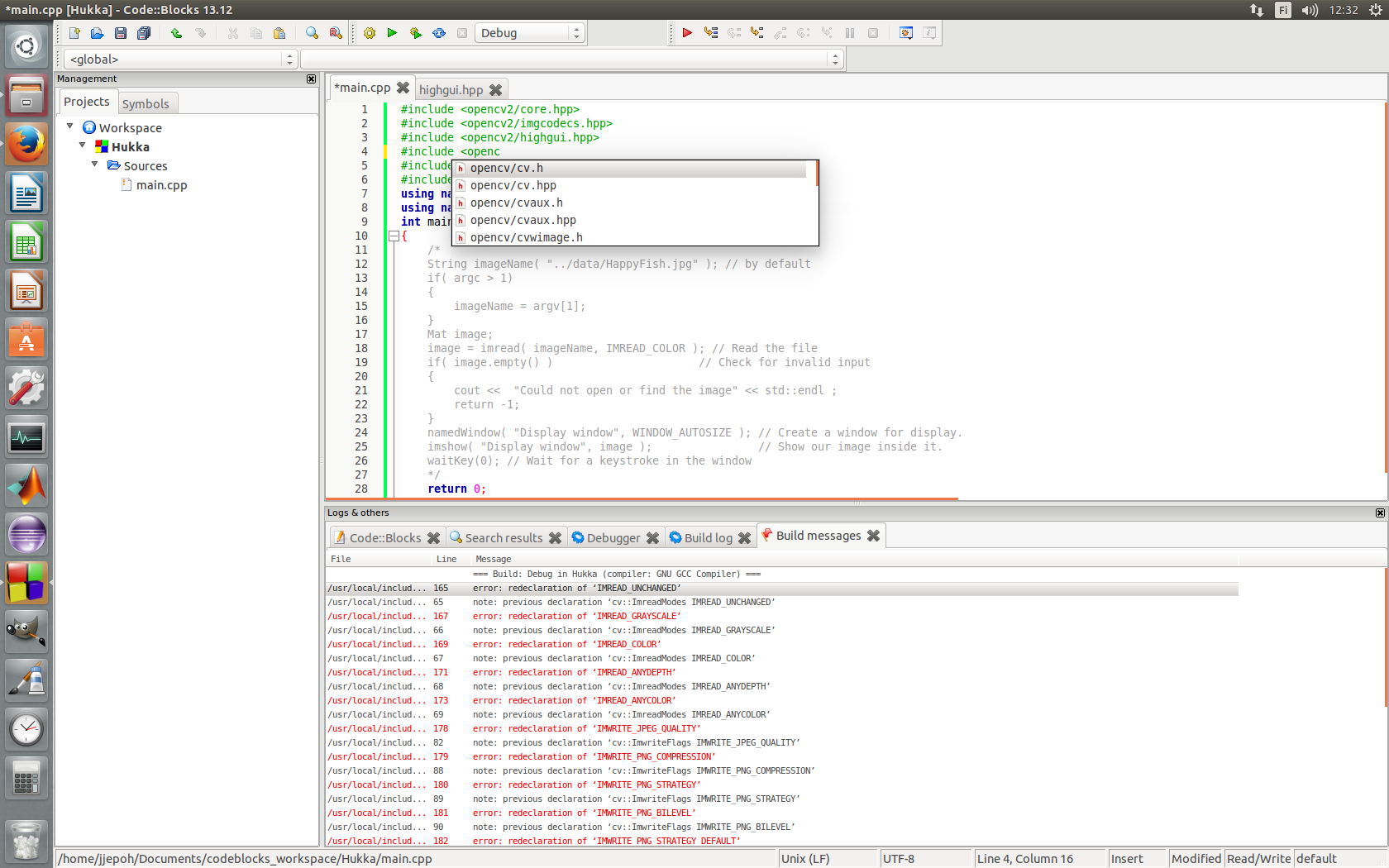
Task: Switch to the Projects tab
Action: 87,102
